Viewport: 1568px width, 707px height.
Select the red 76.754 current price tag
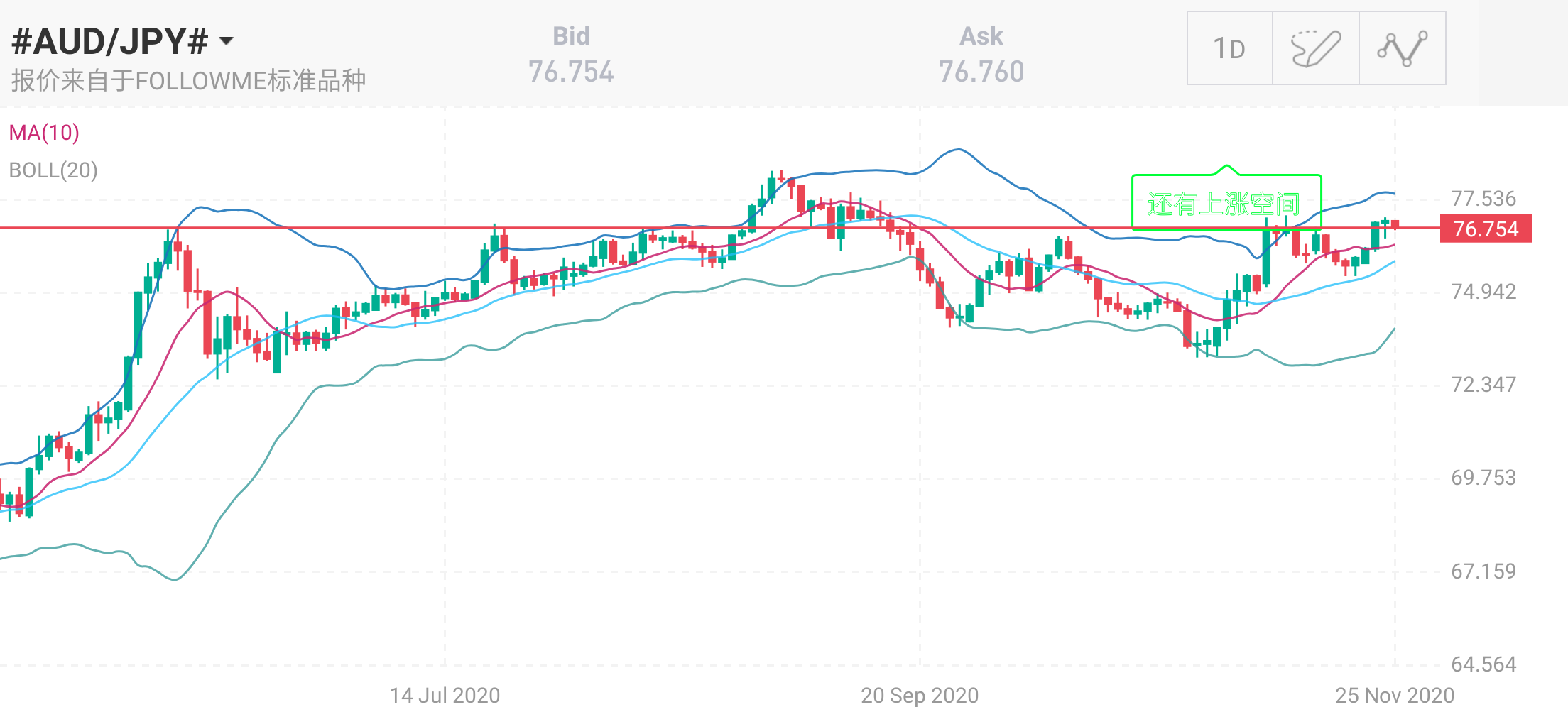coord(1485,229)
